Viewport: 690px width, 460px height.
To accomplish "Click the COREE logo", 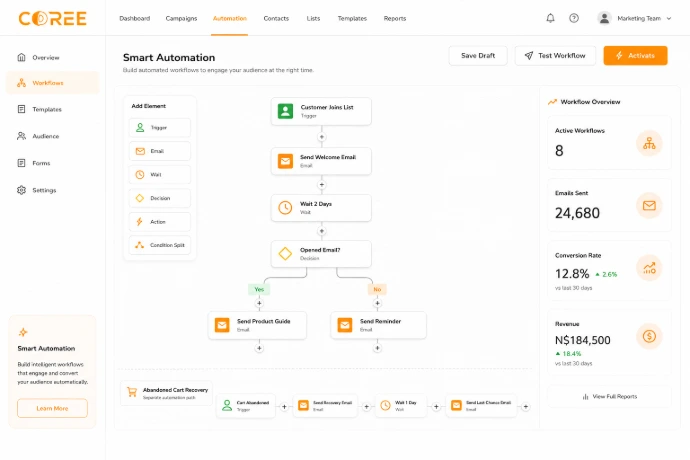I will click(52, 18).
